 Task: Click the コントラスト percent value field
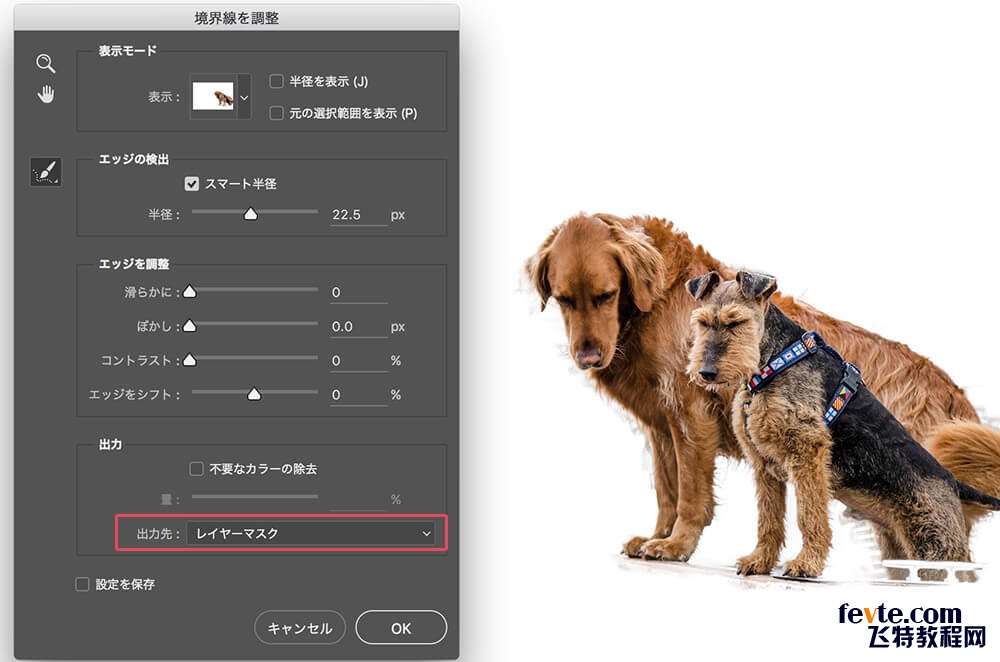358,361
